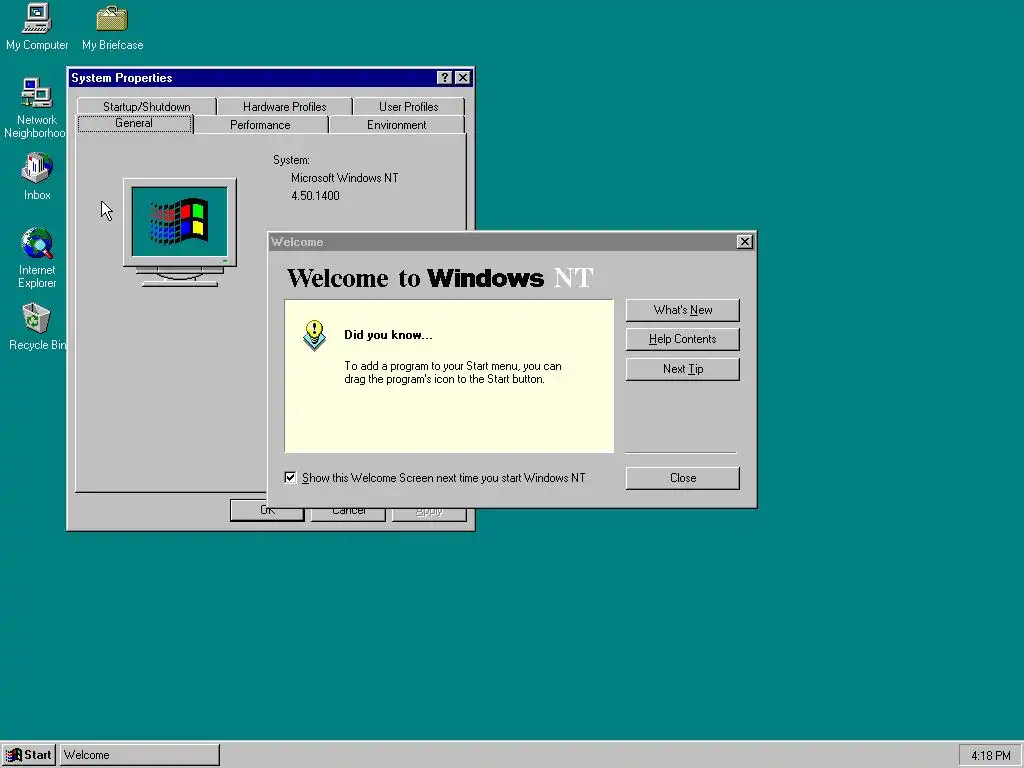
Task: Select the Internet Explorer desktop icon
Action: pyautogui.click(x=37, y=257)
